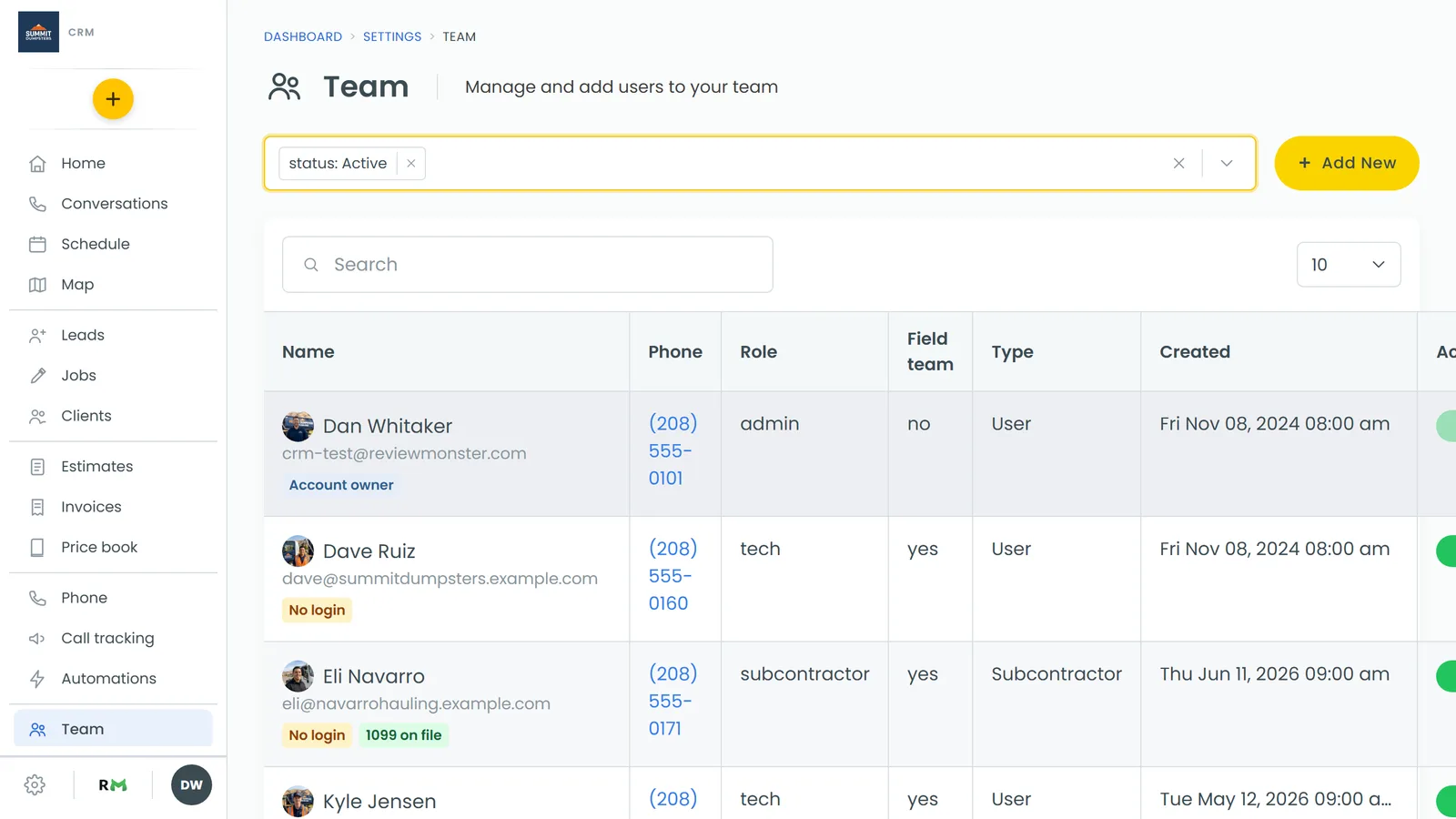
Task: Remove the status: Active filter chip
Action: pos(411,164)
